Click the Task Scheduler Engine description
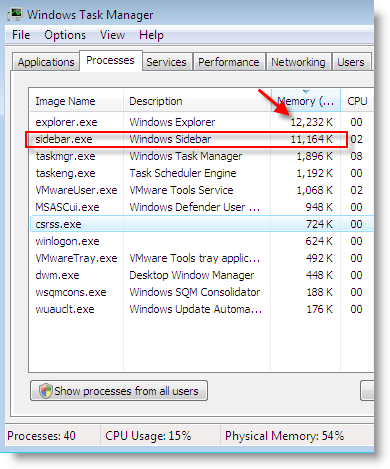 pyautogui.click(x=183, y=173)
